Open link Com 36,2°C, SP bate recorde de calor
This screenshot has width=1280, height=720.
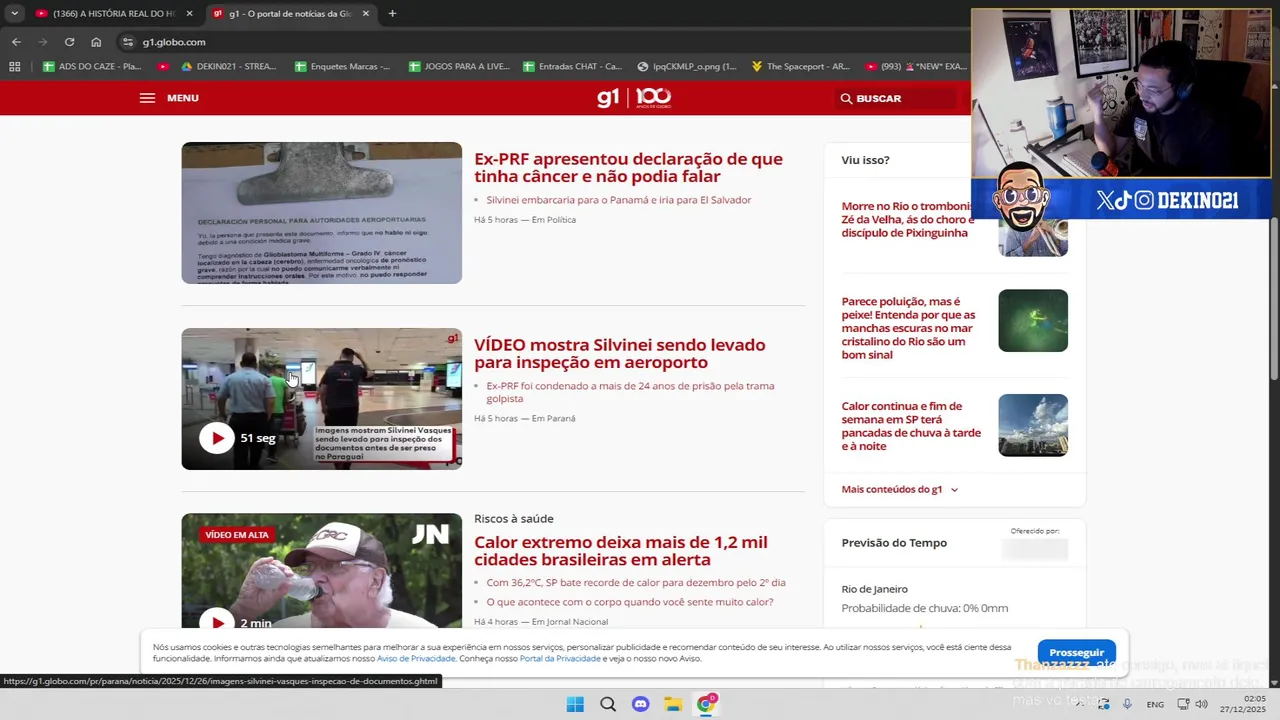click(x=636, y=582)
